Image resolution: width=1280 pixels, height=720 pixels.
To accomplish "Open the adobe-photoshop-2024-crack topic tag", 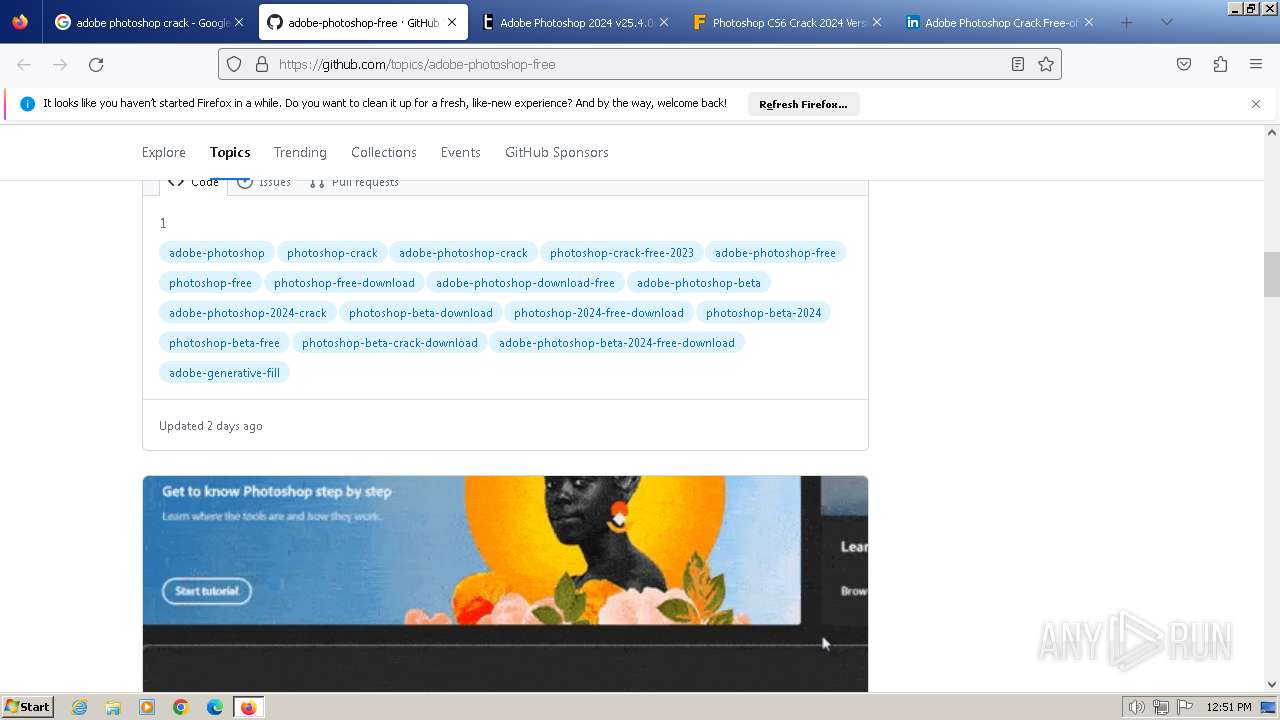I will click(248, 313).
